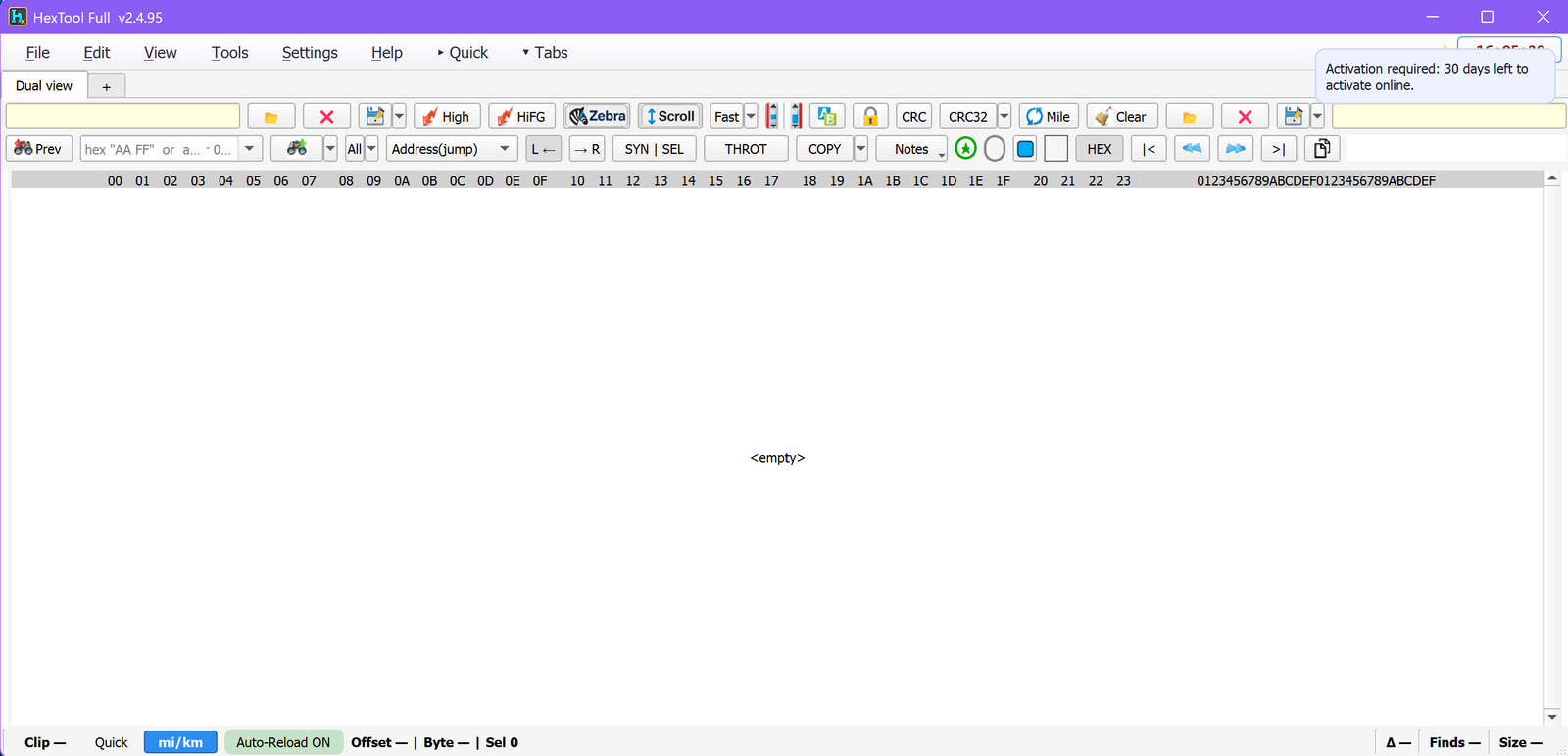The image size is (1568, 756).
Task: Jump to last with >| button
Action: click(1279, 149)
